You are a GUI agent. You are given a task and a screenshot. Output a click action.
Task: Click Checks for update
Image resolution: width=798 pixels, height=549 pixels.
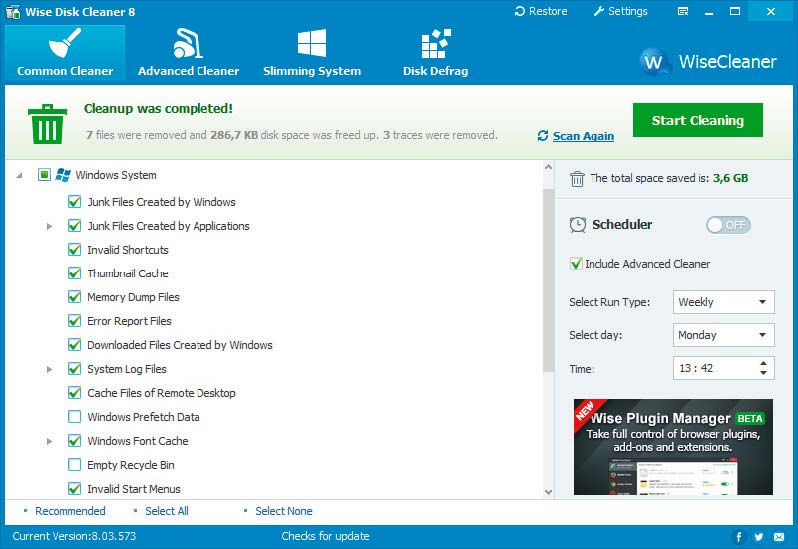[x=325, y=536]
